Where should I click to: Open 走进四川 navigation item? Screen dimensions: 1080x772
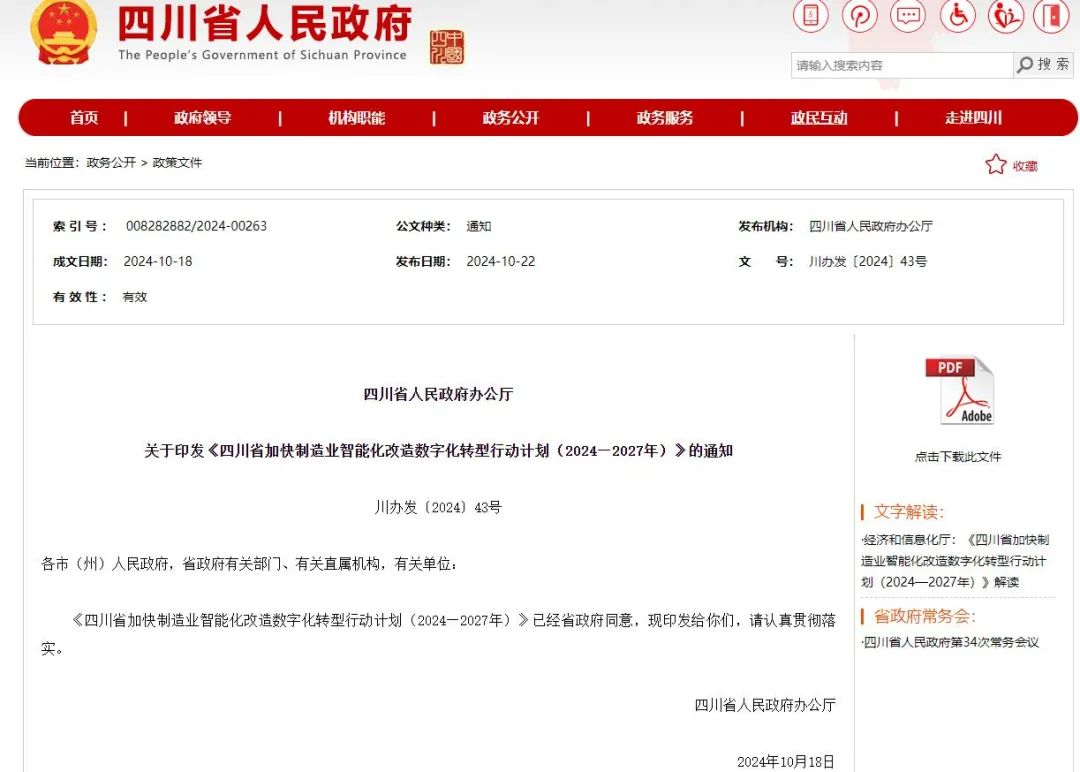pos(973,118)
